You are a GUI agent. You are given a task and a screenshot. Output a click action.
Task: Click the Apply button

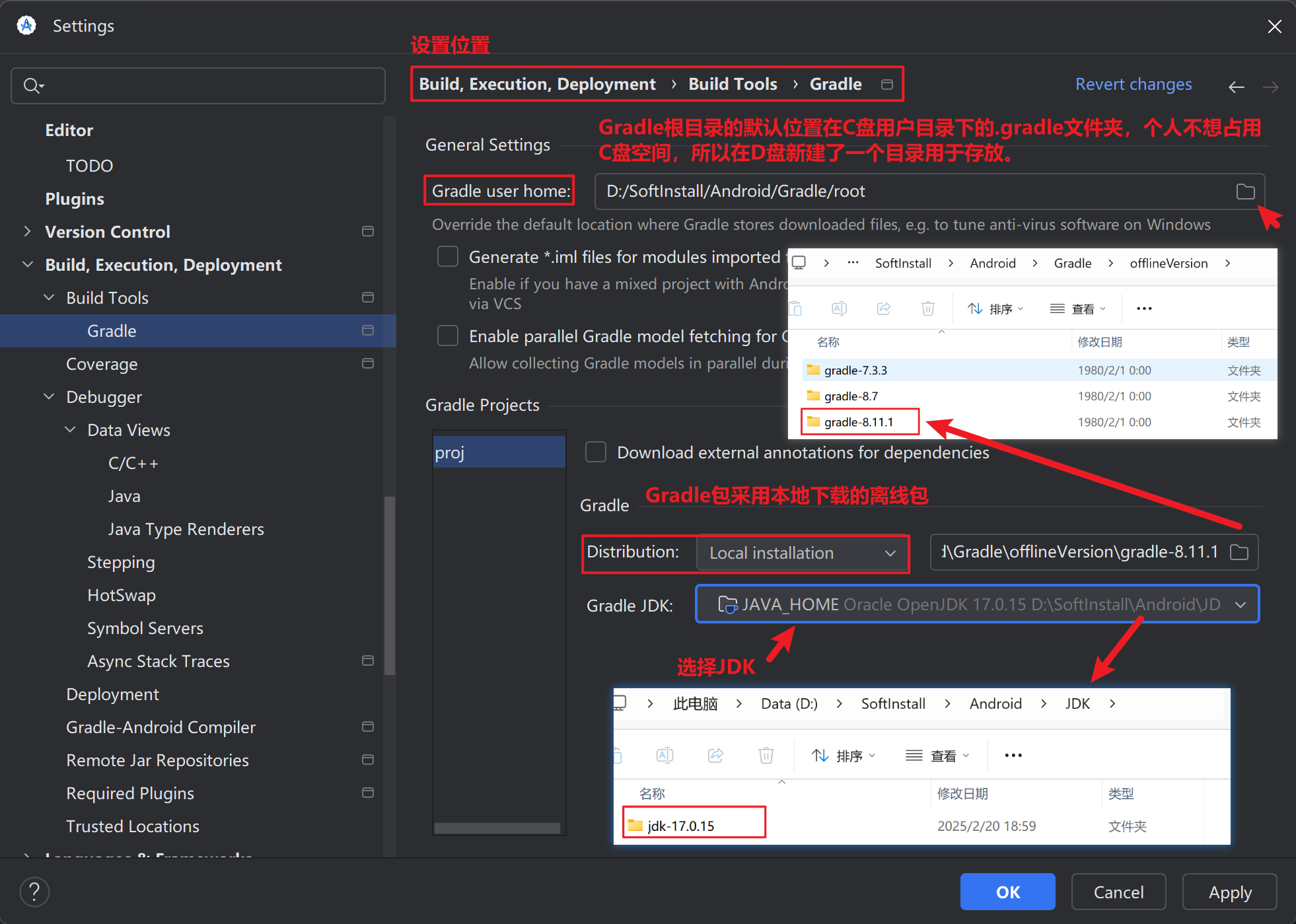[x=1230, y=892]
